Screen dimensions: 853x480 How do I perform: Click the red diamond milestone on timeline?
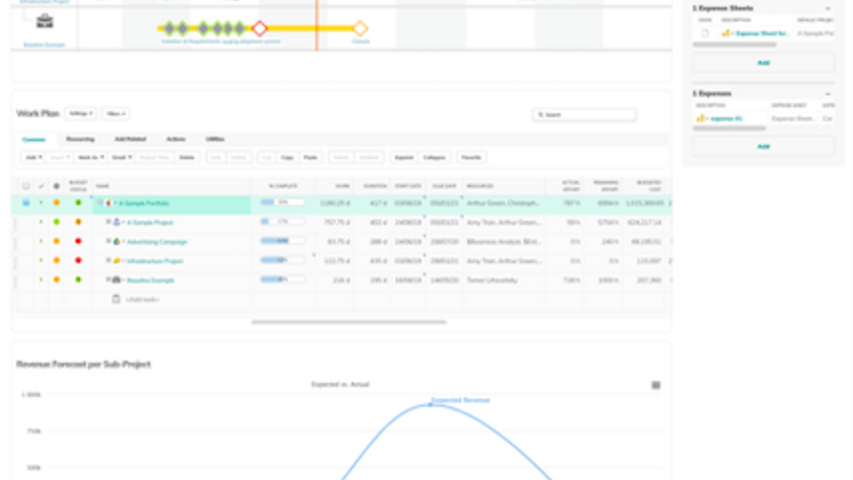pos(260,28)
